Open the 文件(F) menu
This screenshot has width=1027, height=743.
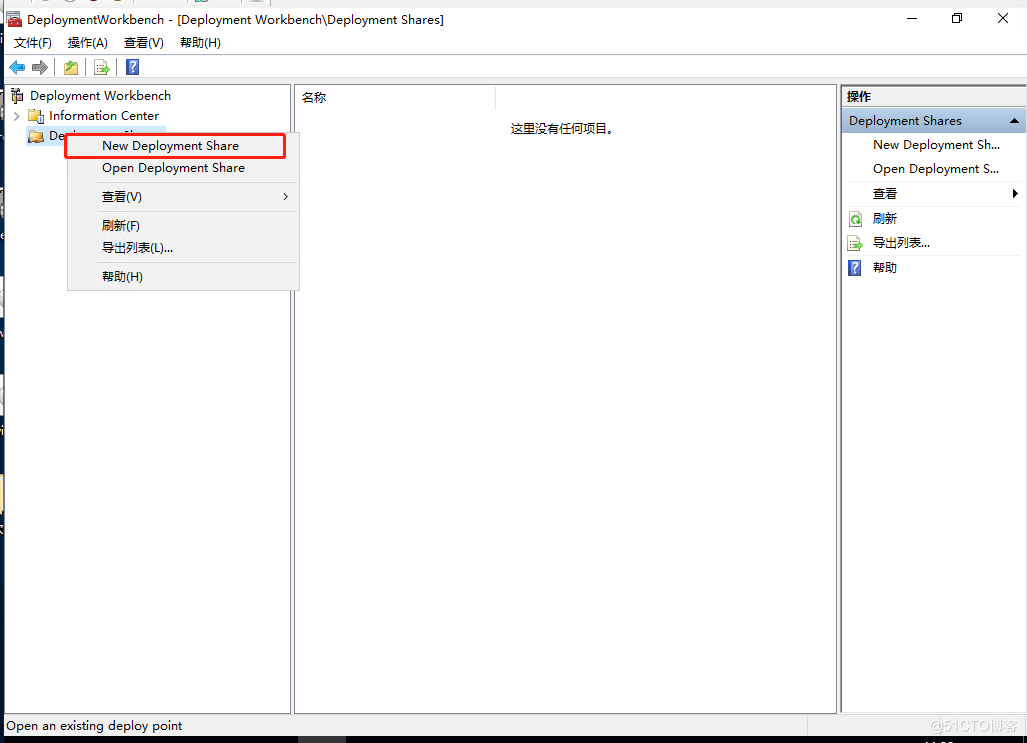coord(33,43)
